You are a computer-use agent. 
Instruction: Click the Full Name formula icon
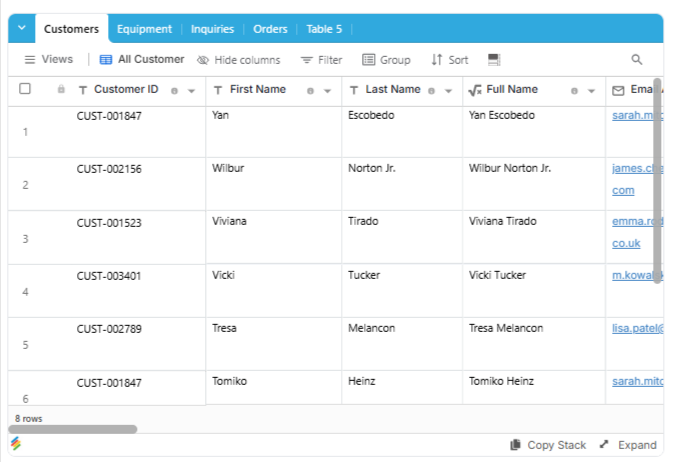[x=475, y=90]
